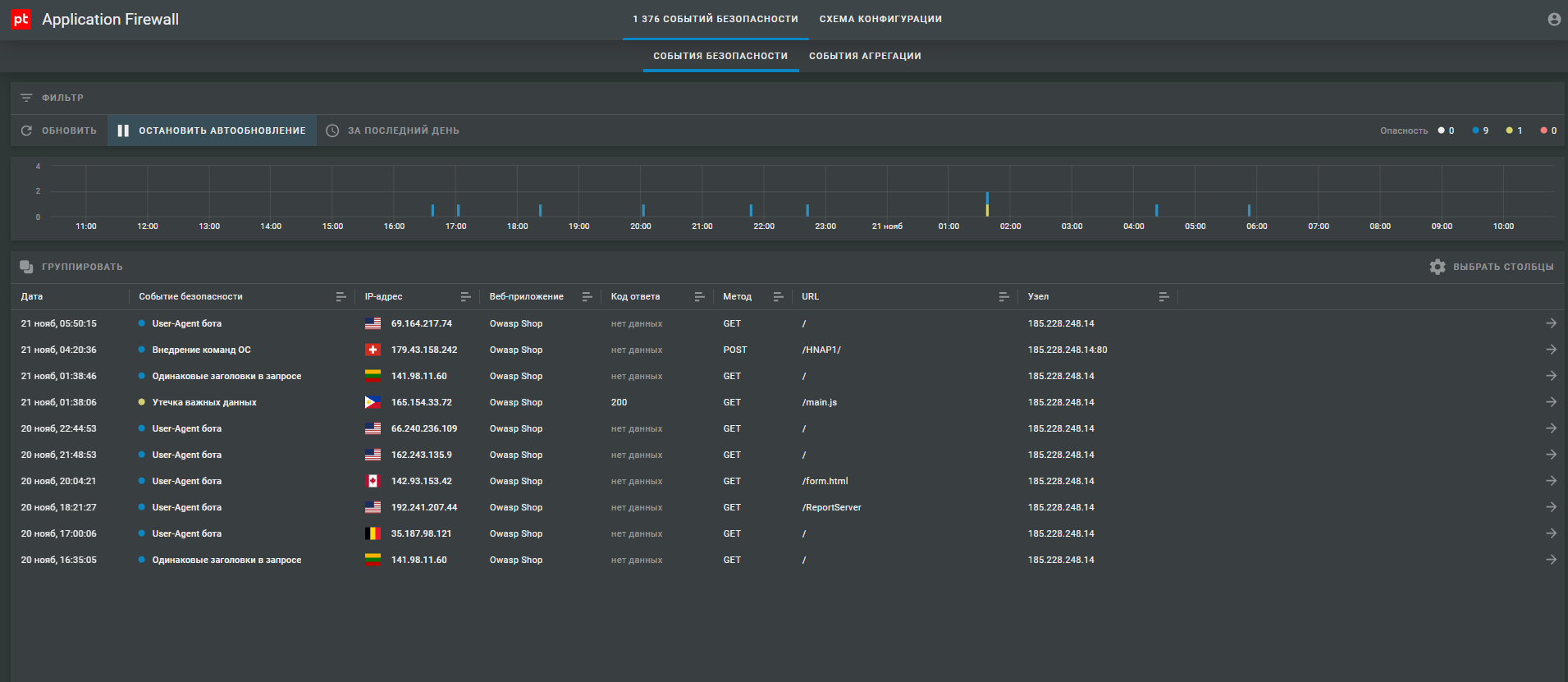Viewport: 1568px width, 682px height.
Task: Stop auto-refresh with Остановить автообновление
Action: coord(212,130)
